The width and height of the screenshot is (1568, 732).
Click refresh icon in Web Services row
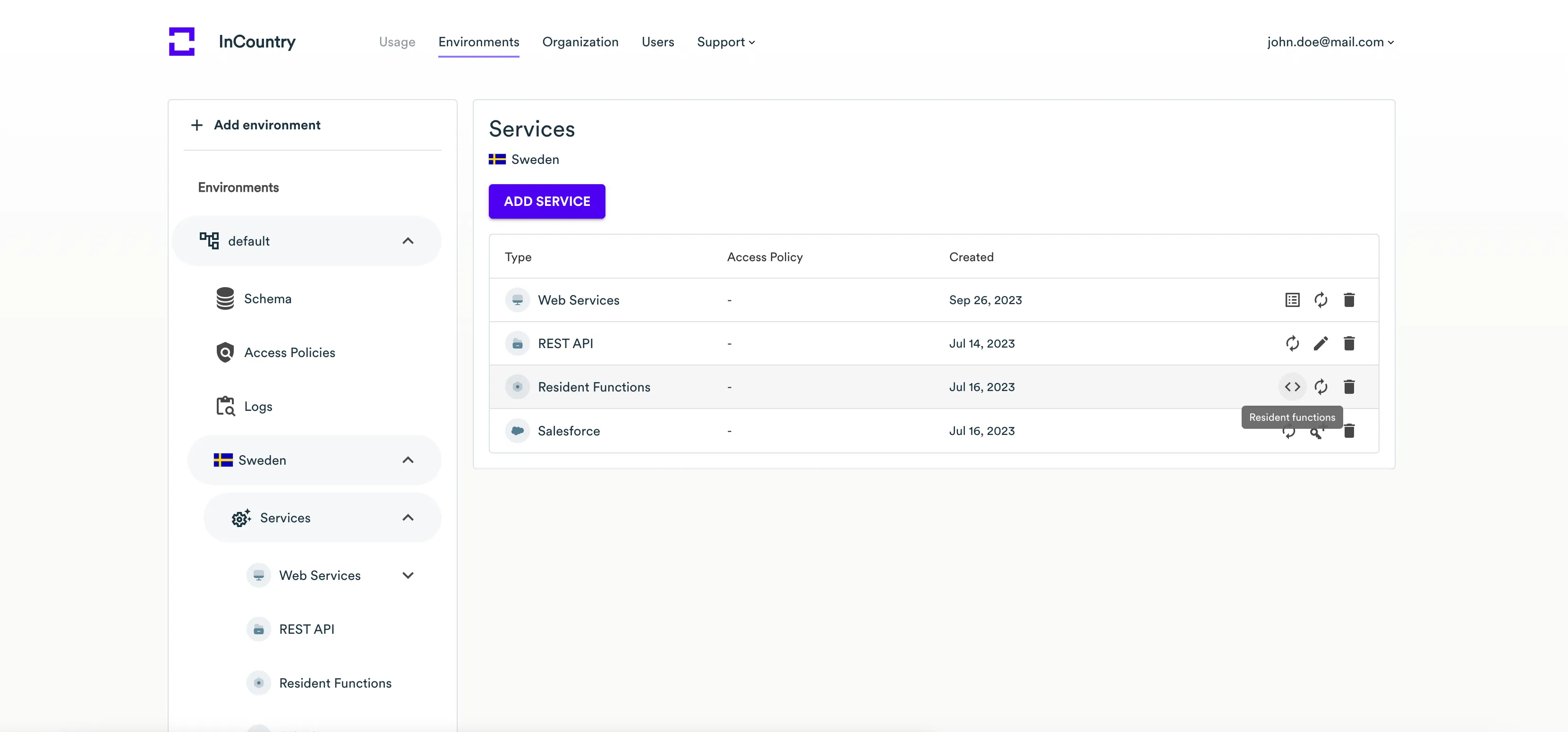(1320, 300)
